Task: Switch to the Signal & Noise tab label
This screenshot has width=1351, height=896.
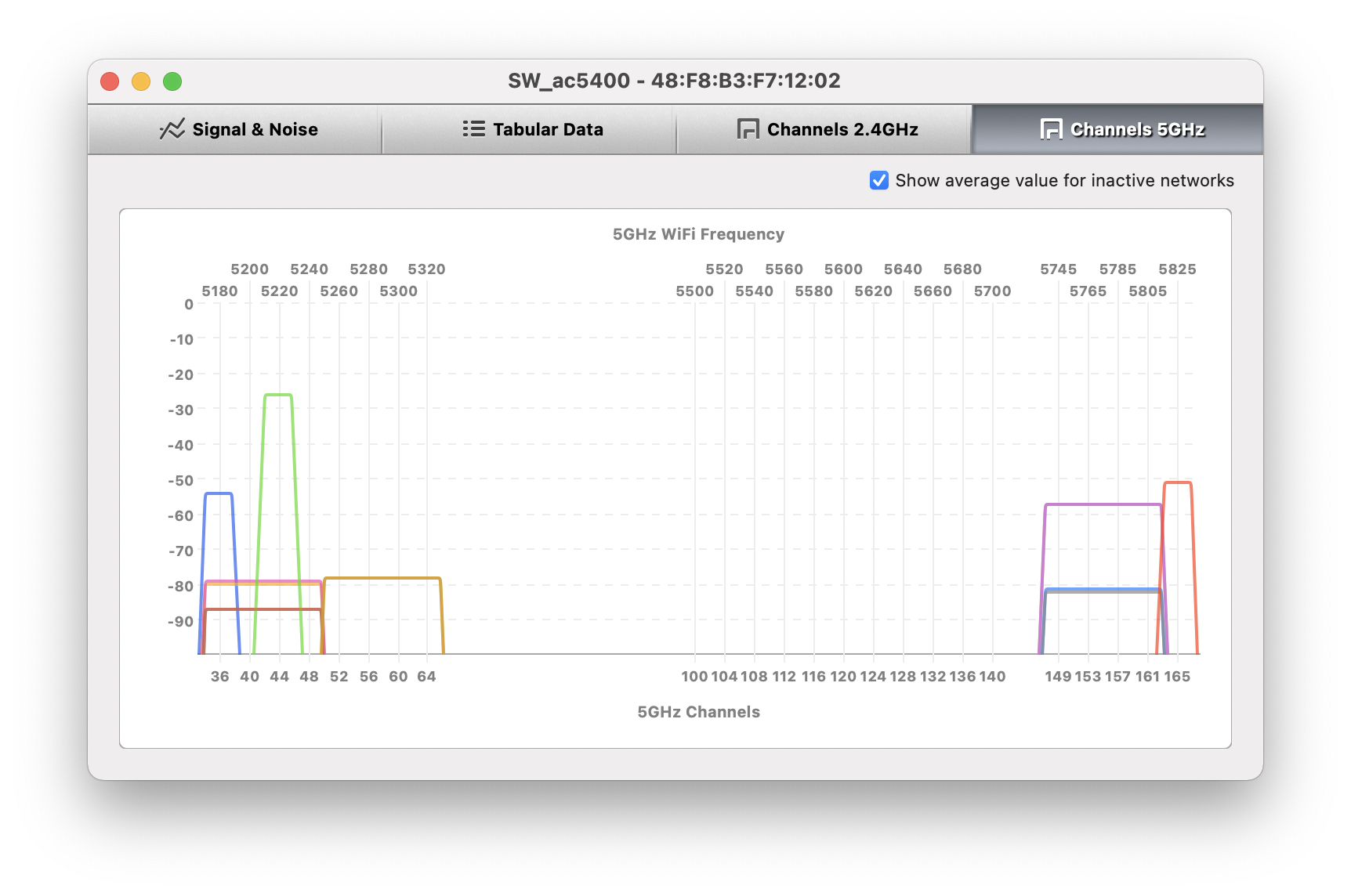Action: coord(255,130)
